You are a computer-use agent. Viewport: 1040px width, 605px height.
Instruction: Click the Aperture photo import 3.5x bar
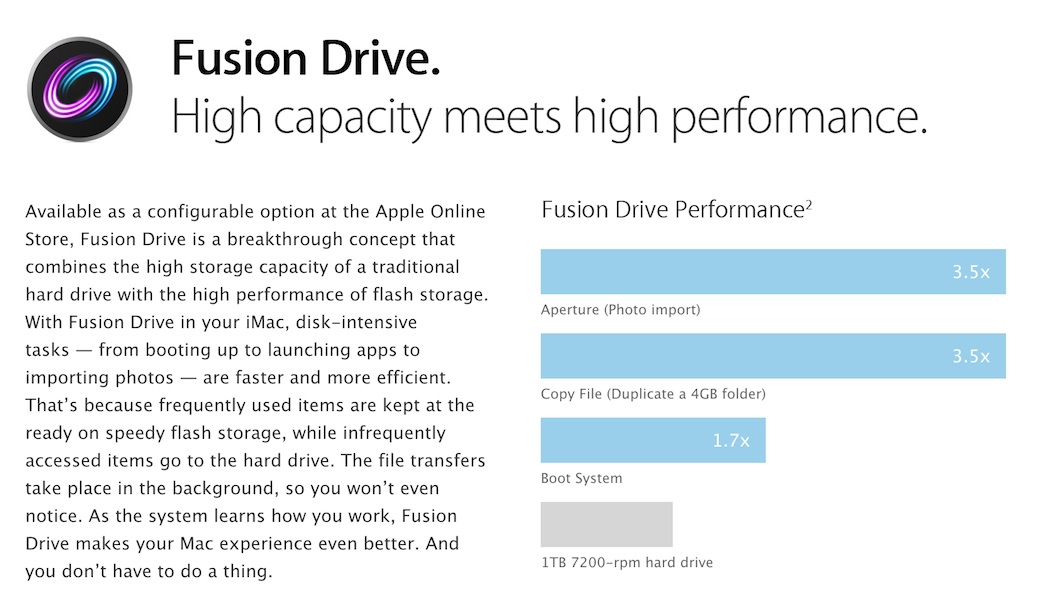pyautogui.click(x=773, y=271)
